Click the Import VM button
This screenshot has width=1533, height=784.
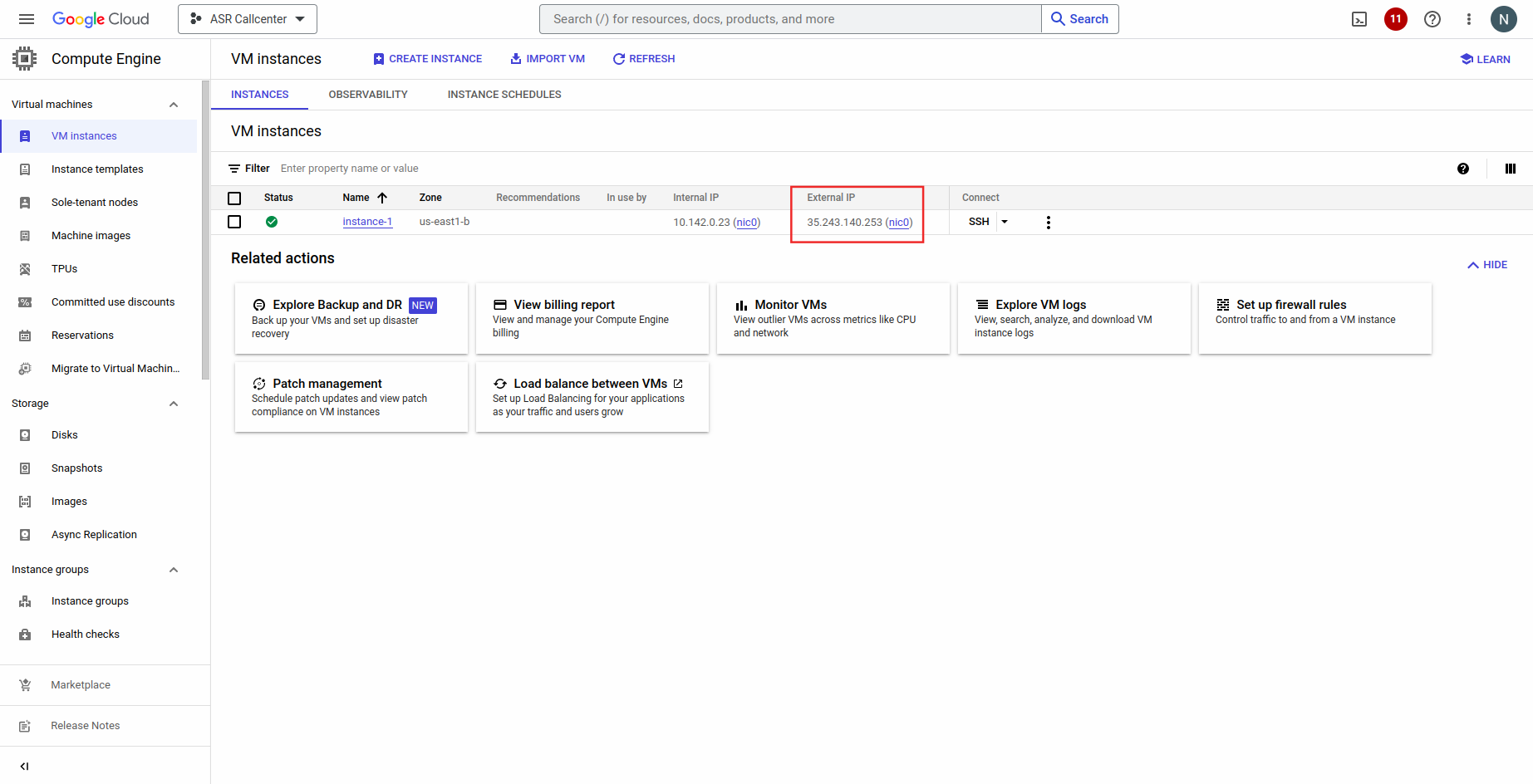(x=548, y=59)
